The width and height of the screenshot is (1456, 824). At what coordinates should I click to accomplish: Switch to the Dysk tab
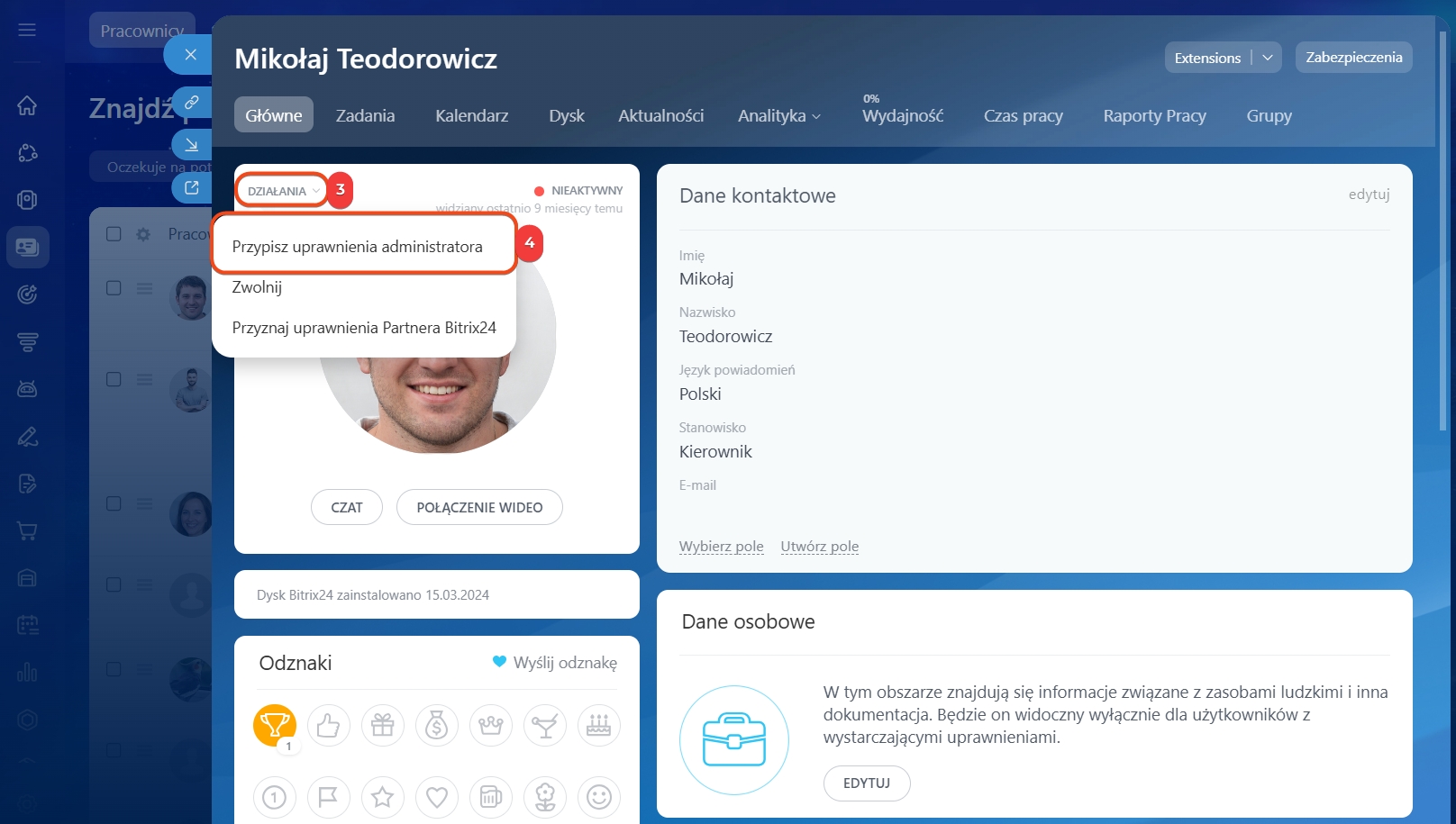click(x=567, y=115)
